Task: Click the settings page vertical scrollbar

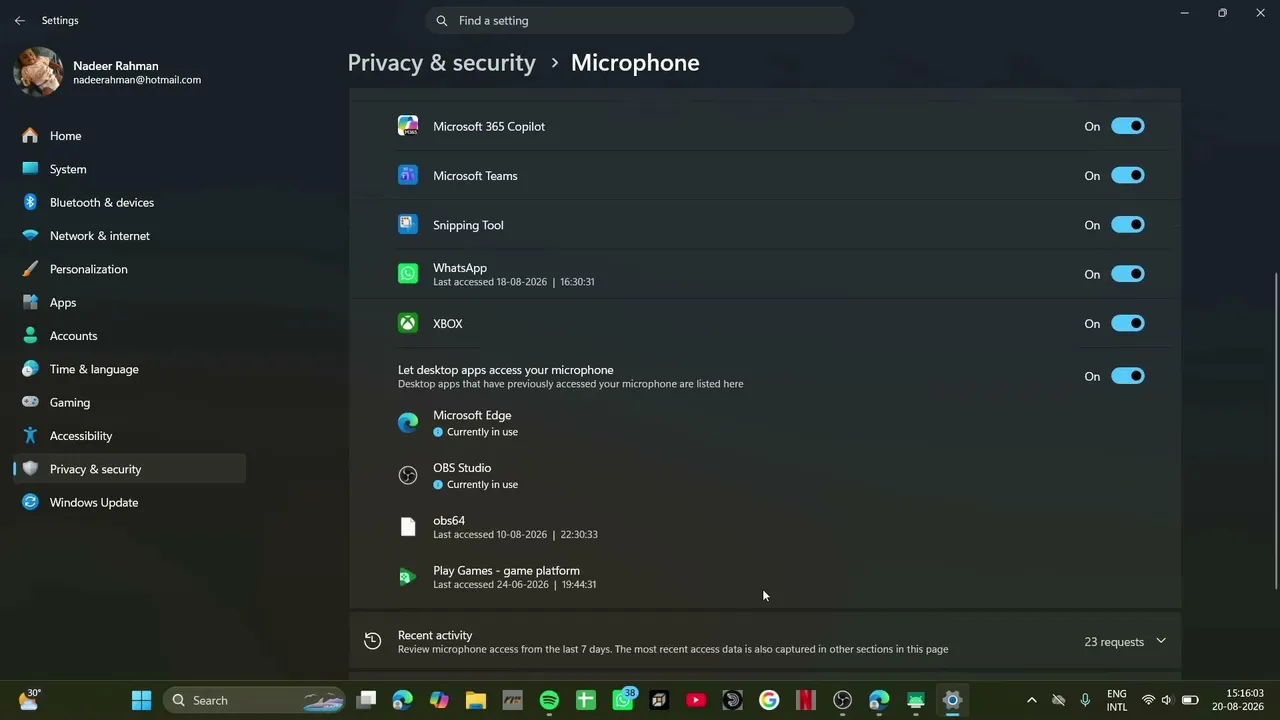Action: pyautogui.click(x=1275, y=431)
